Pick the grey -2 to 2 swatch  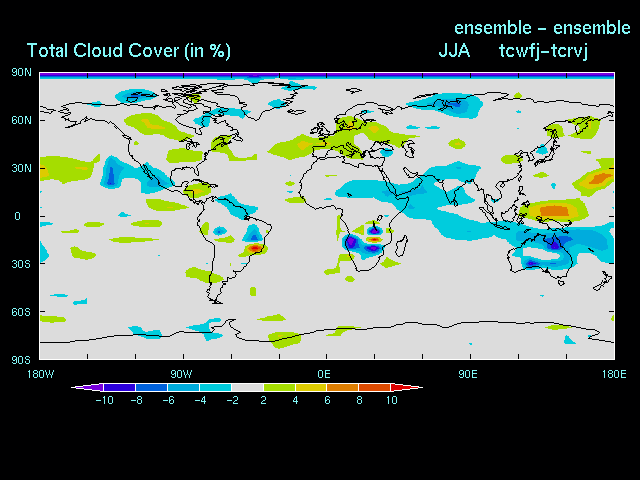coord(247,387)
